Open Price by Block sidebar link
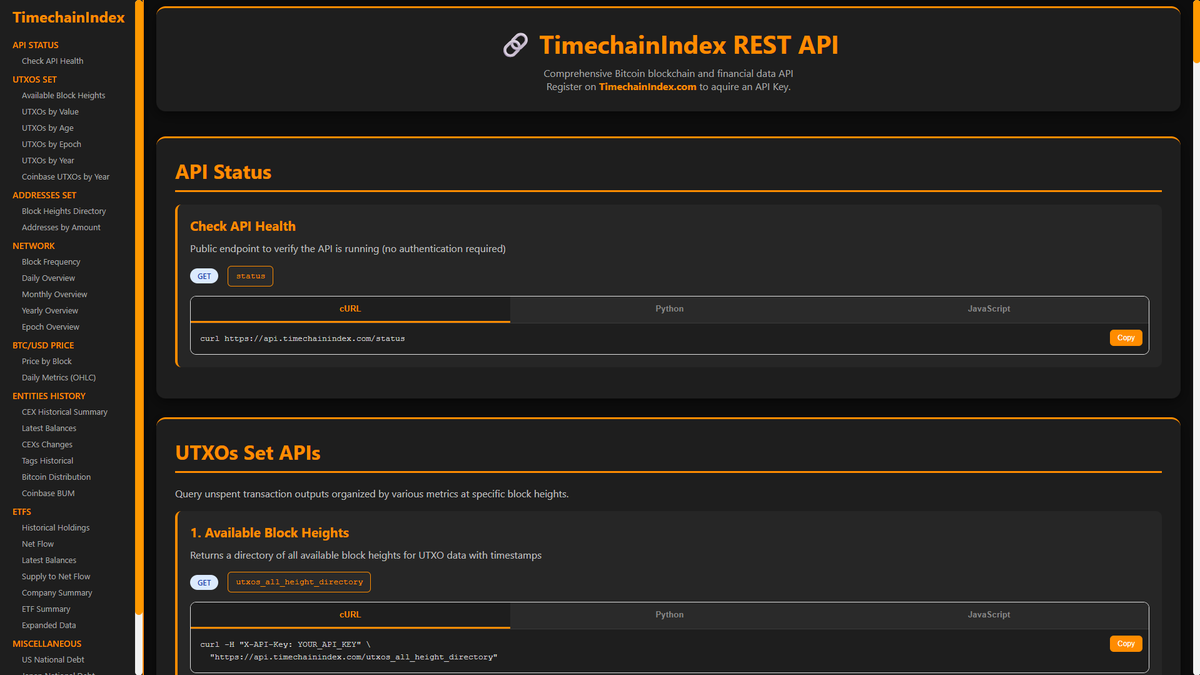Screen dimensions: 1200x675 tap(47, 361)
